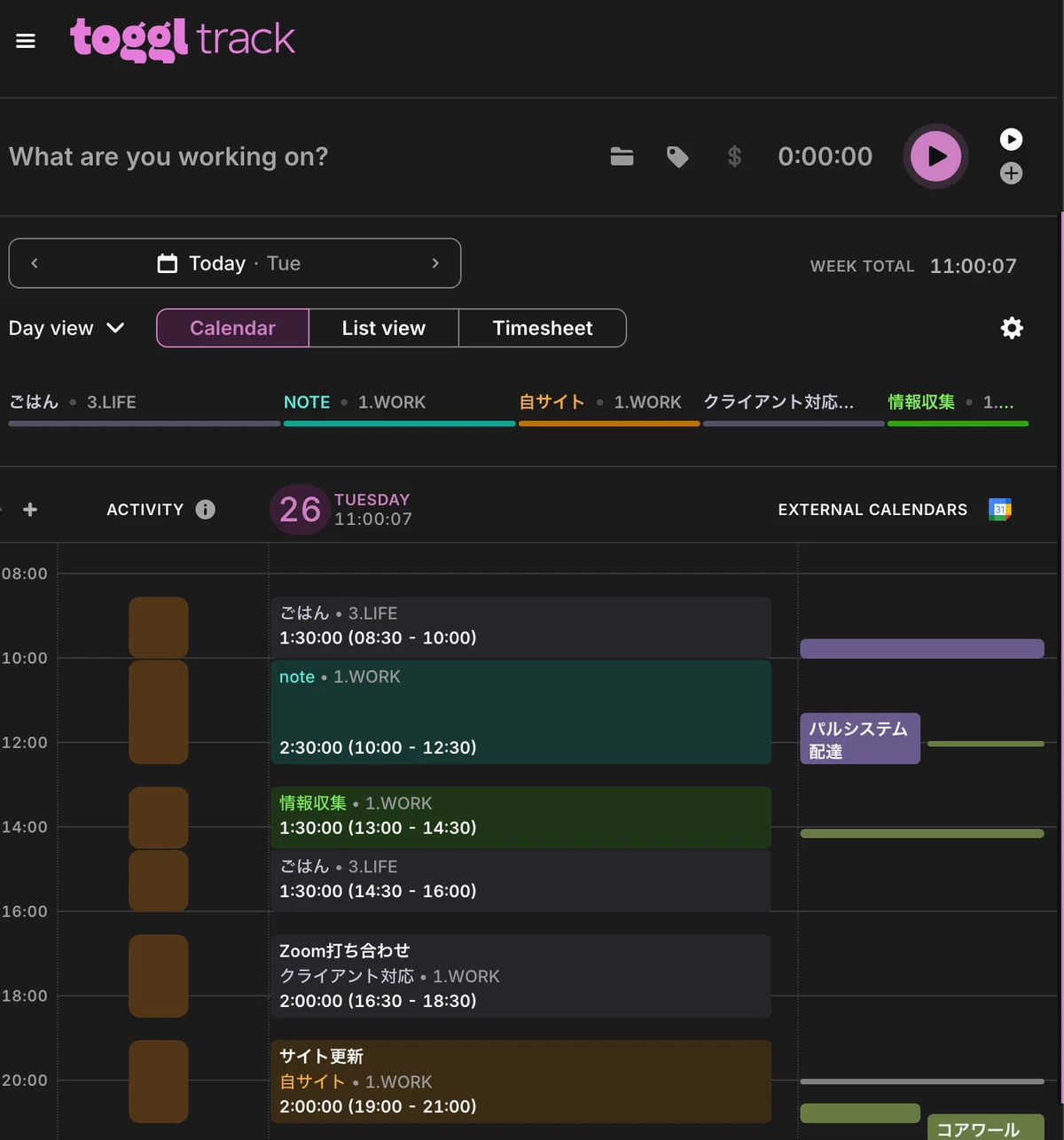Go to next day arrow
1064x1140 pixels.
[x=435, y=263]
